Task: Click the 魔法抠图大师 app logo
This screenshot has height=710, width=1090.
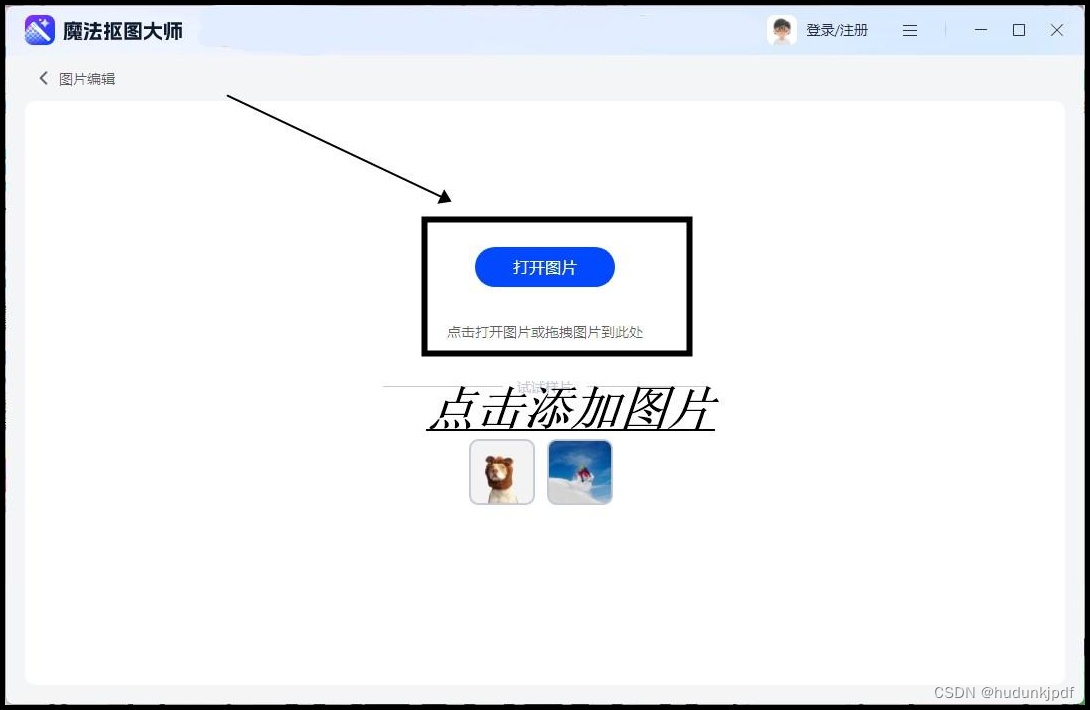Action: tap(39, 29)
